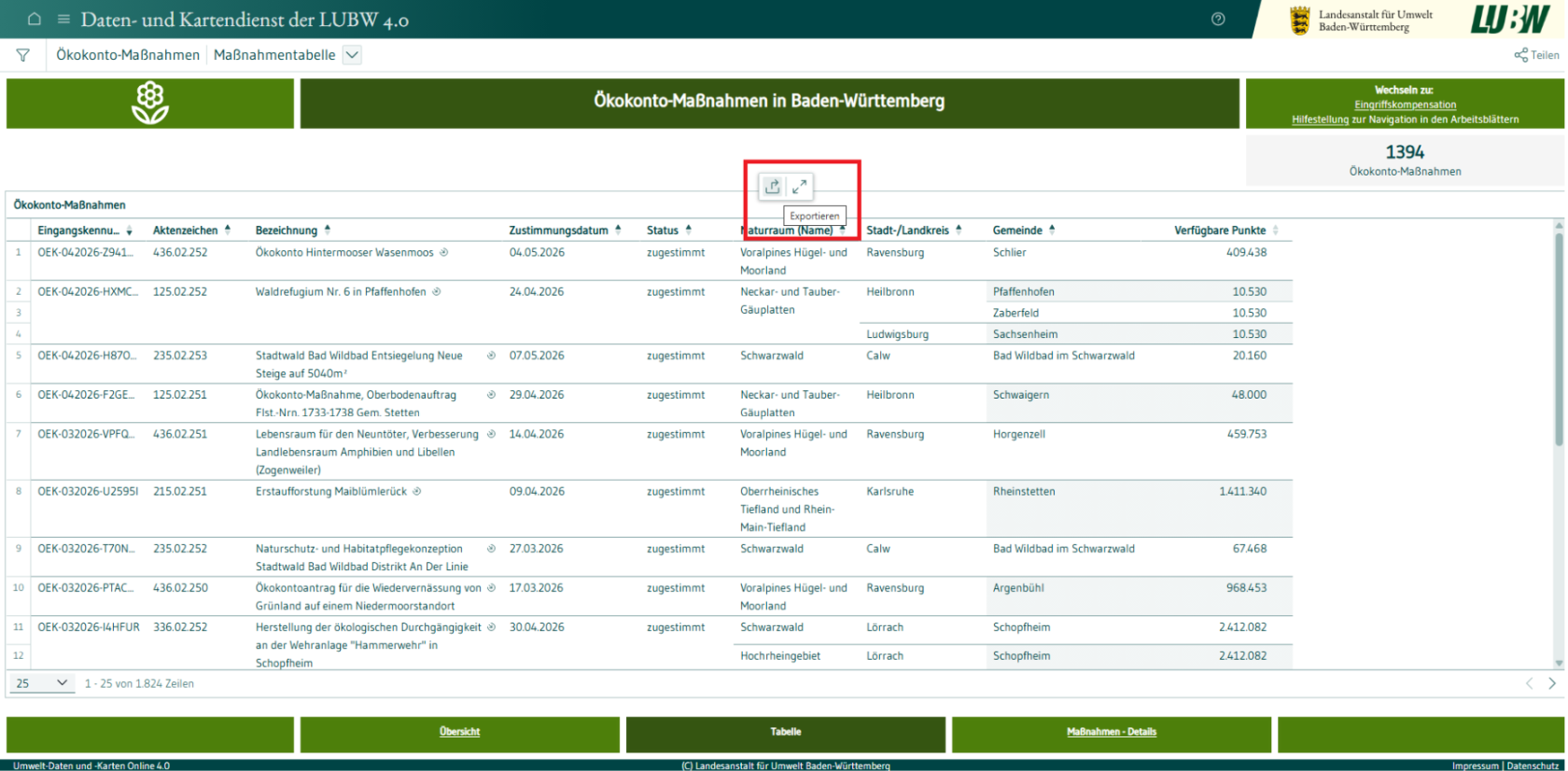
Task: Sort by Aktenzeichen column arrow
Action: [228, 230]
